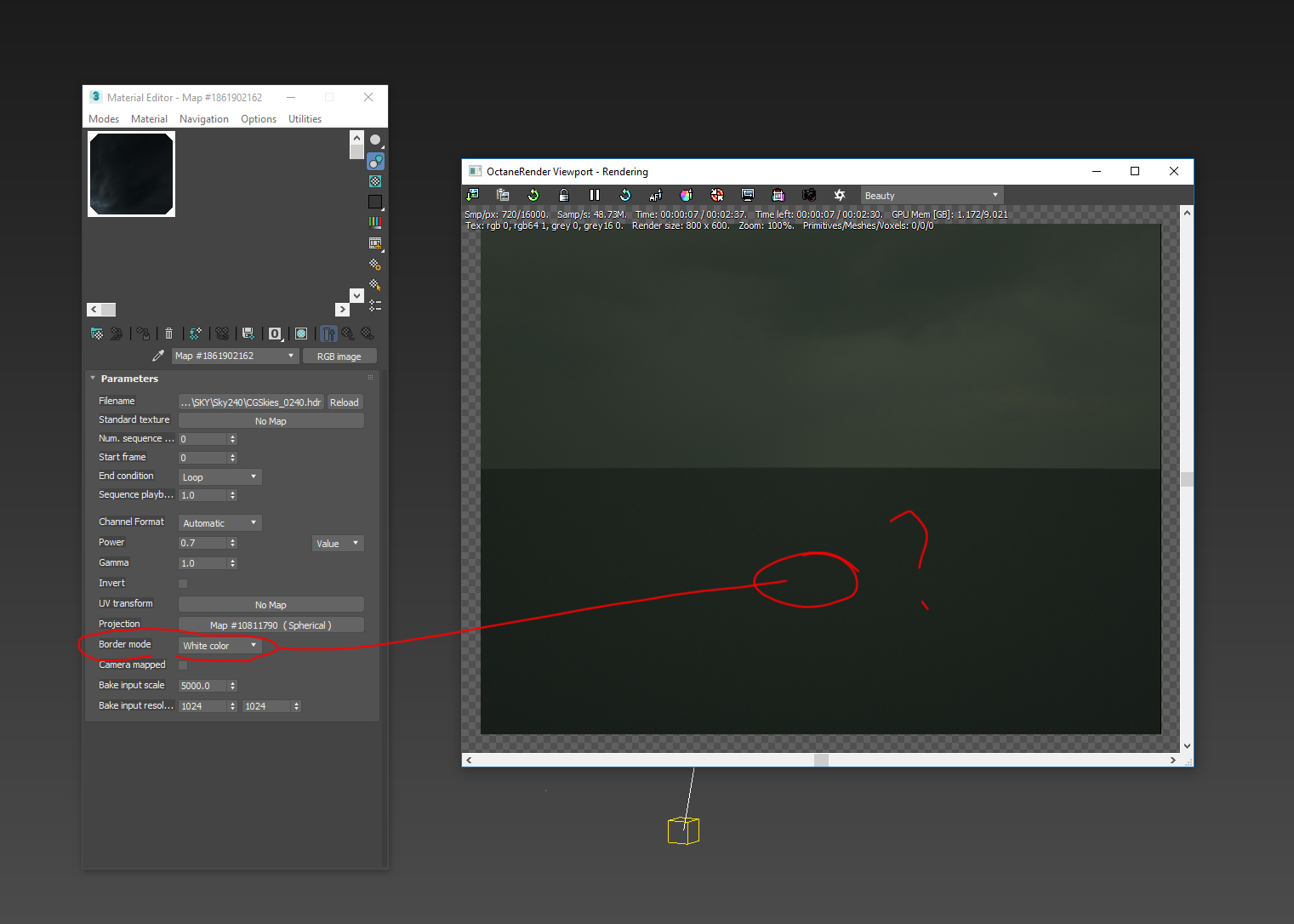Click the Get Material icon
The height and width of the screenshot is (924, 1294).
click(x=97, y=334)
